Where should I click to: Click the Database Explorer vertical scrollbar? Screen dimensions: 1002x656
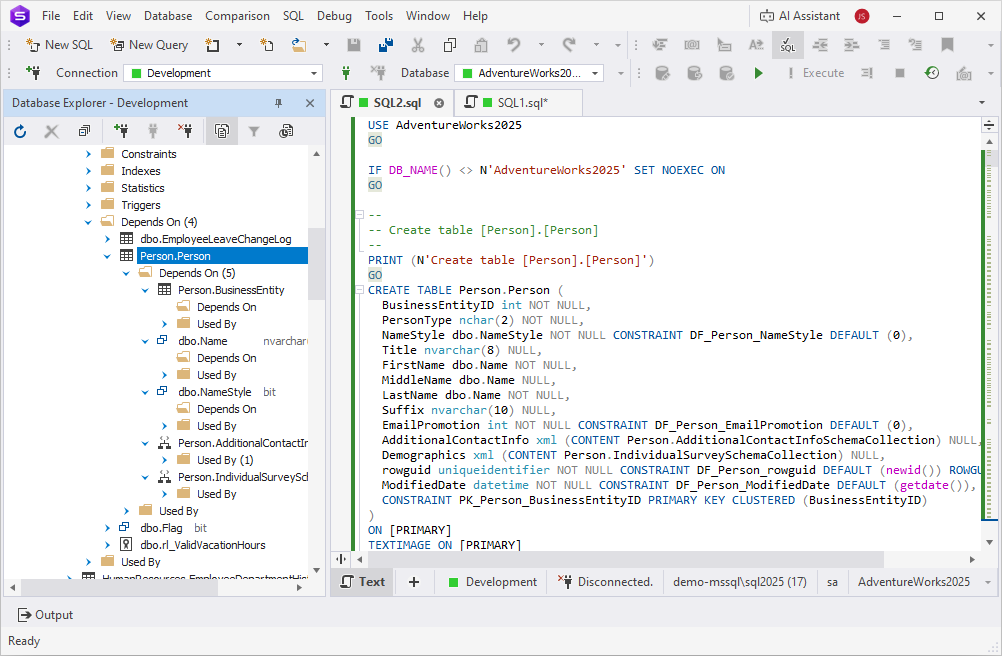[317, 263]
